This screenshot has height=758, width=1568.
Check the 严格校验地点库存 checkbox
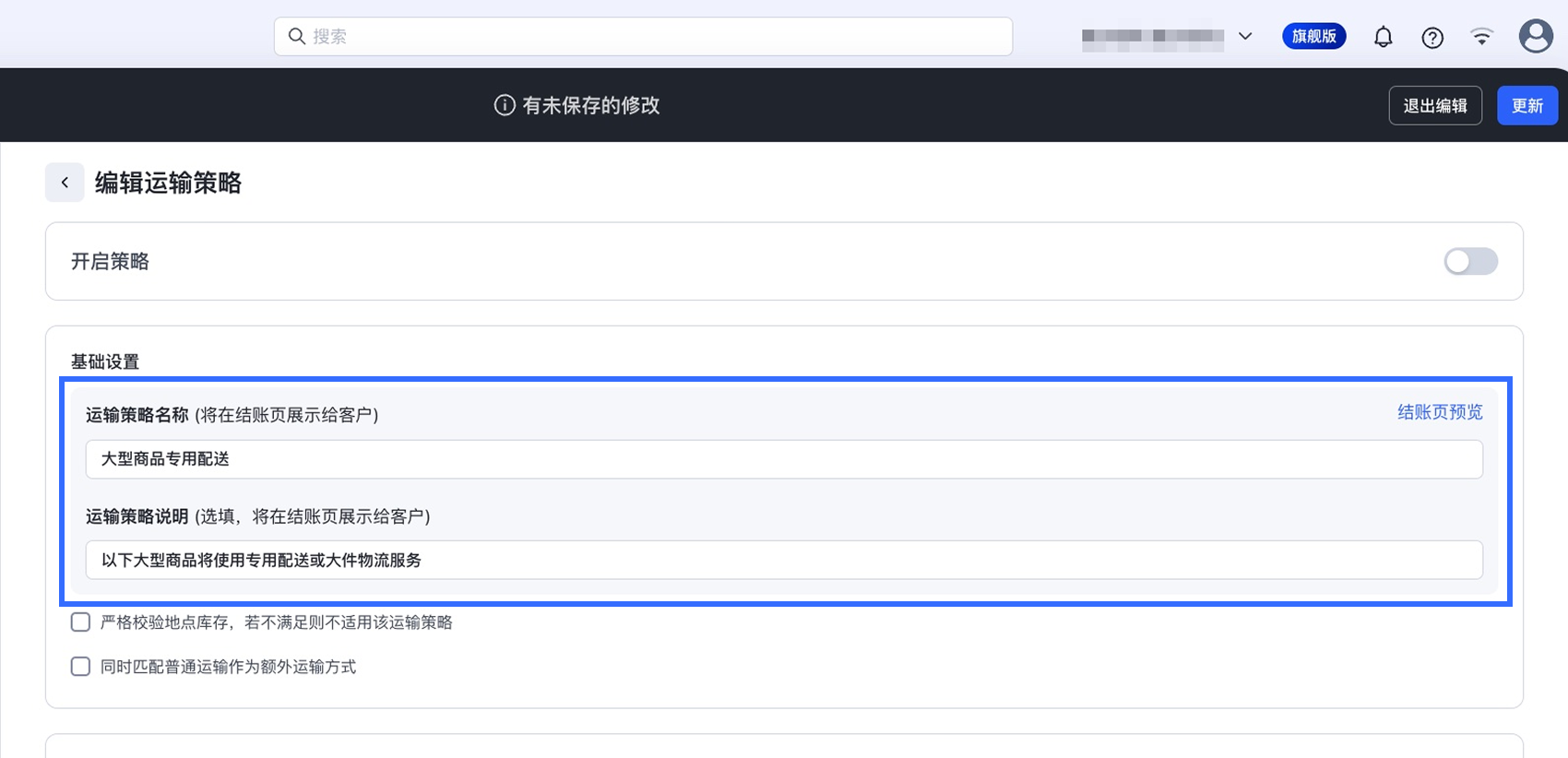tap(81, 622)
